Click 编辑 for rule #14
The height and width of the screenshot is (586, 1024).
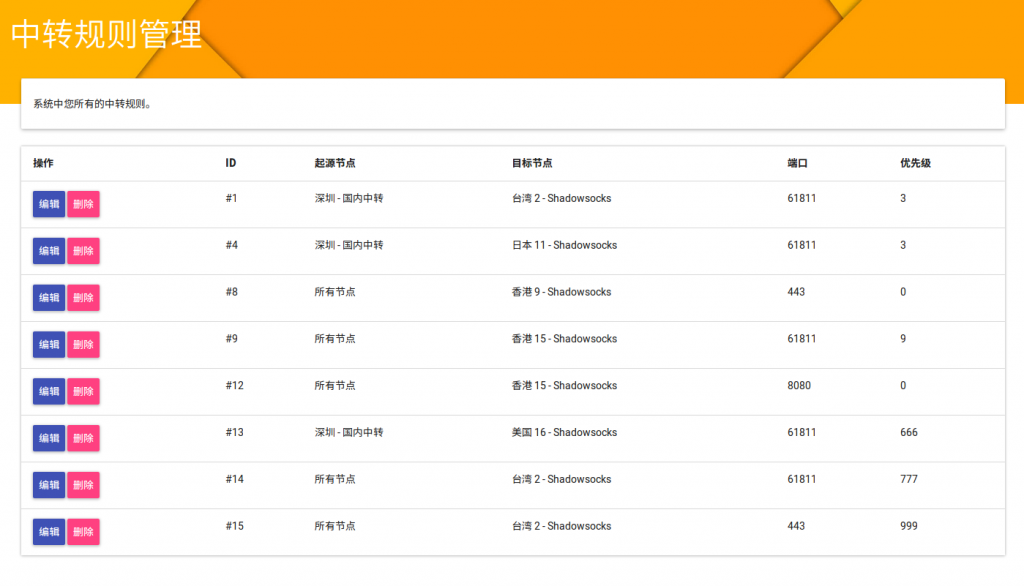point(48,485)
